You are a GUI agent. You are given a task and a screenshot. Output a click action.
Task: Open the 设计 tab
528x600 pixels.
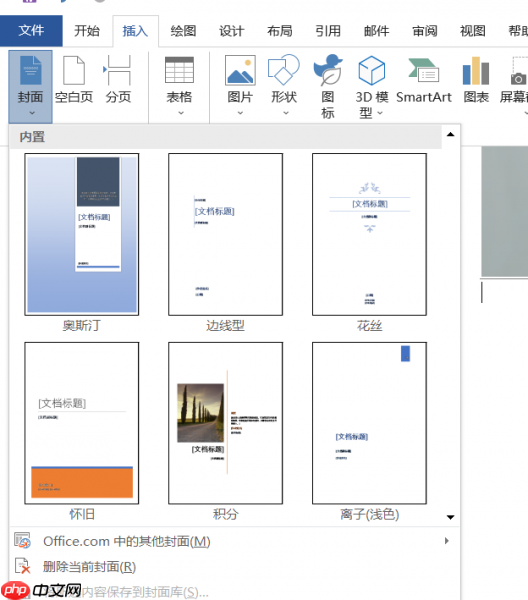[x=231, y=31]
